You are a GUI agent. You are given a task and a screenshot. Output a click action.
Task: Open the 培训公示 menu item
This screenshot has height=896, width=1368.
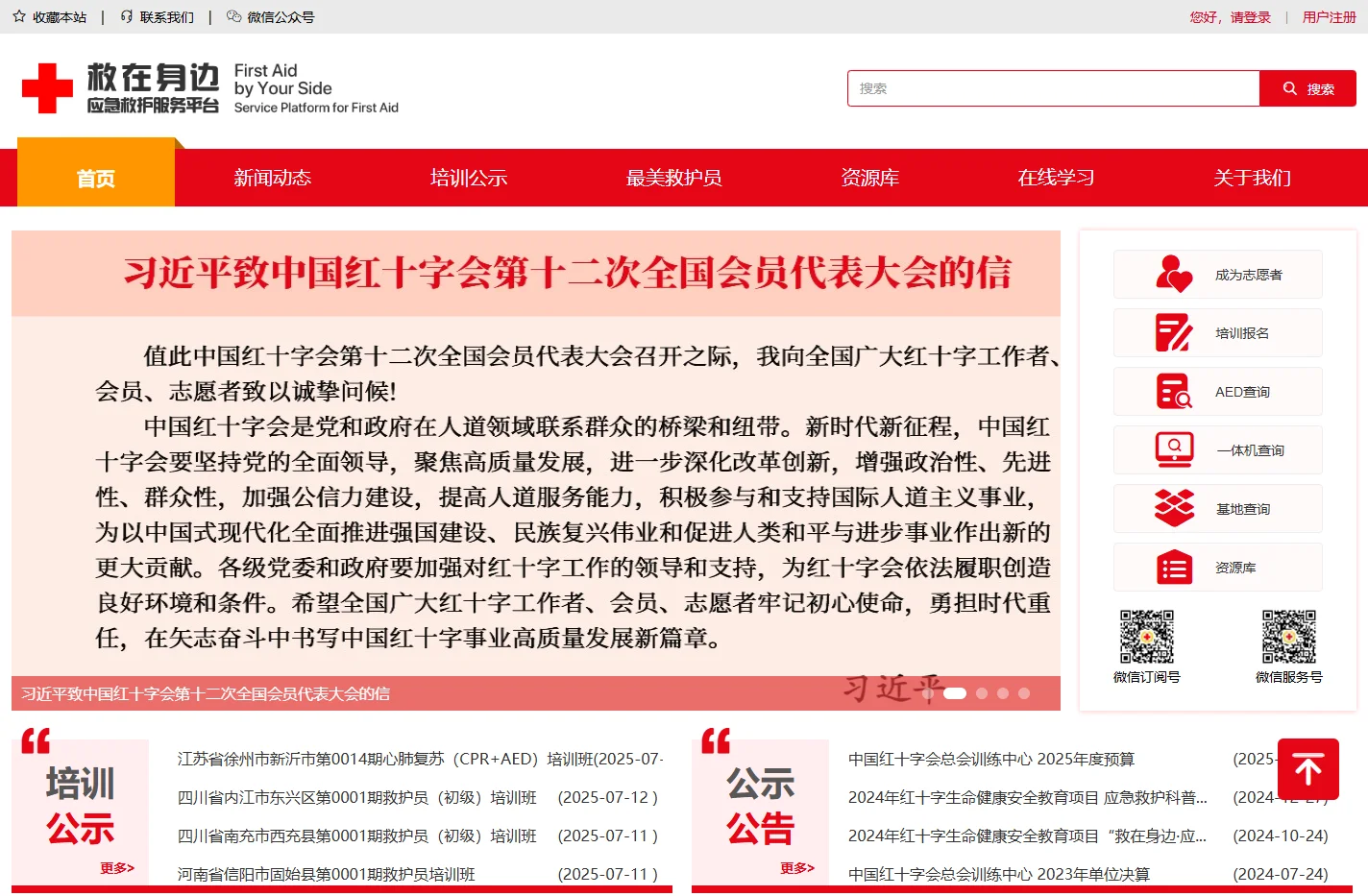[x=469, y=178]
